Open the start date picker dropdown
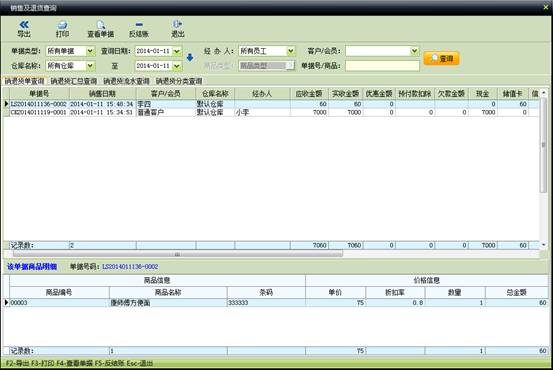 pos(177,51)
